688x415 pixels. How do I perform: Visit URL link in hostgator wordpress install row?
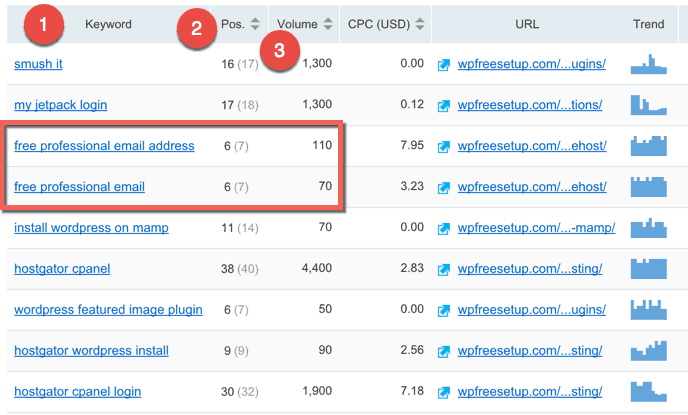[x=530, y=351]
